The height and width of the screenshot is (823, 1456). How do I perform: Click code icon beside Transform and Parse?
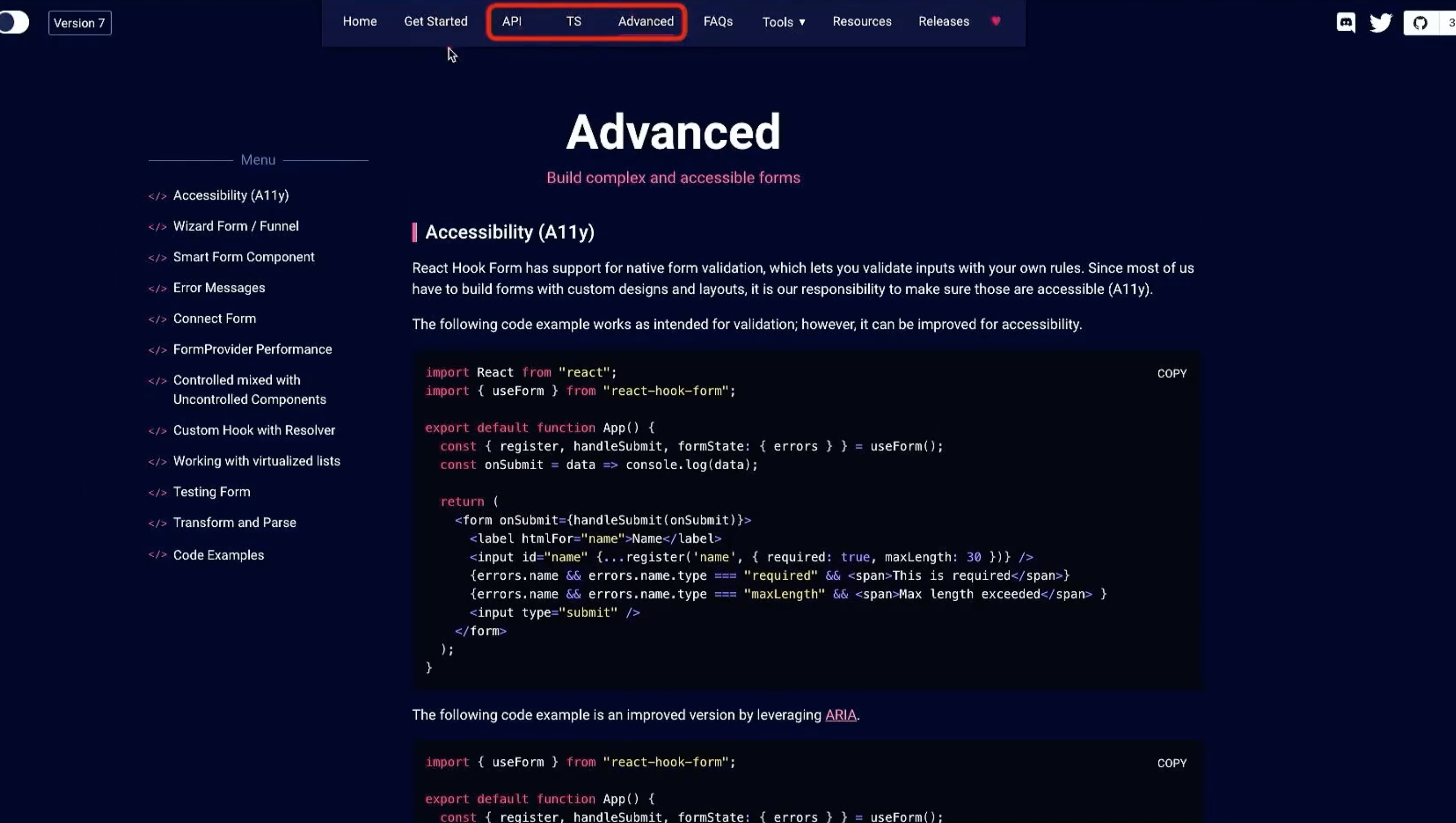(157, 524)
